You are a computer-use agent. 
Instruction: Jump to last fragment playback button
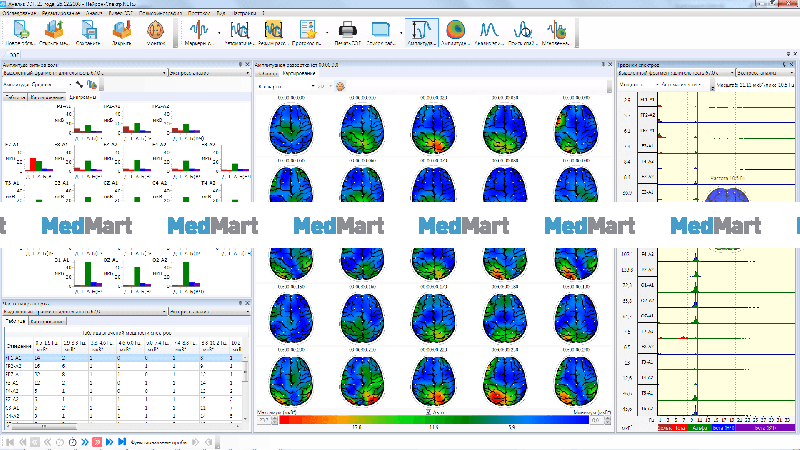[x=122, y=442]
